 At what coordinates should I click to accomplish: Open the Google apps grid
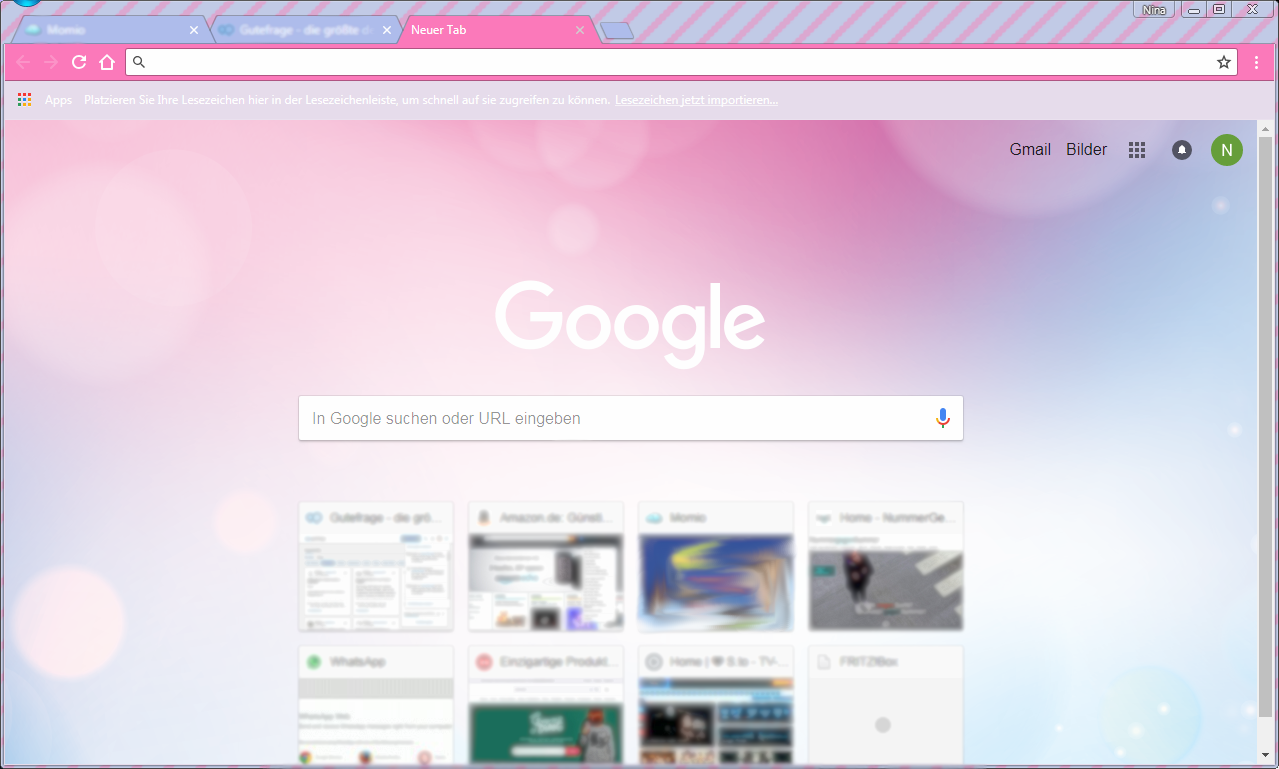[1136, 150]
